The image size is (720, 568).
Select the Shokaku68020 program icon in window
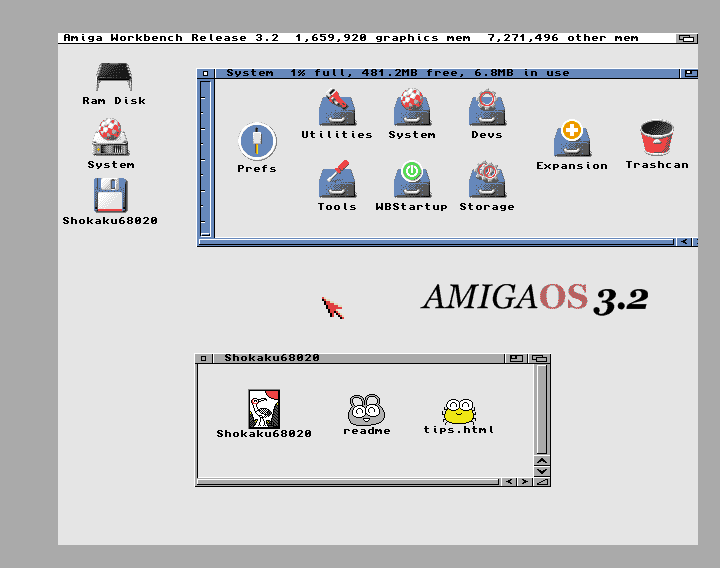(x=264, y=414)
